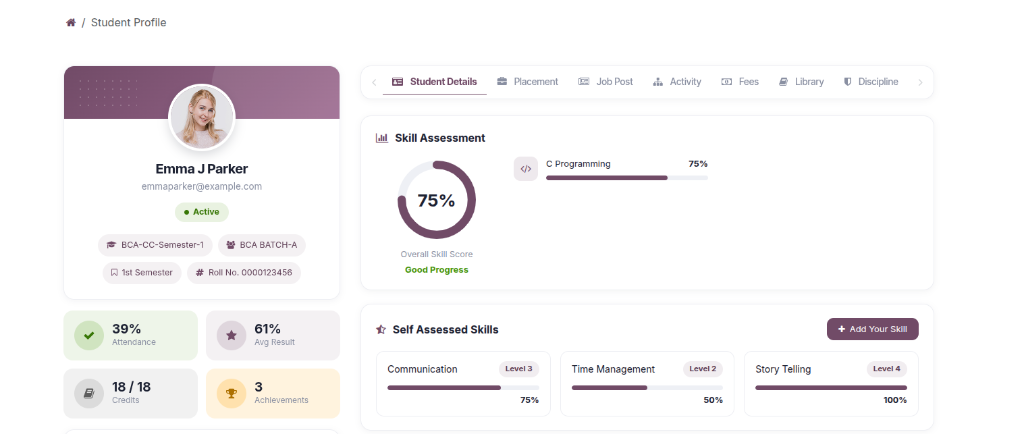Screen dimensions: 1024x434
Task: Click the Student Details tab icon
Action: [x=397, y=82]
